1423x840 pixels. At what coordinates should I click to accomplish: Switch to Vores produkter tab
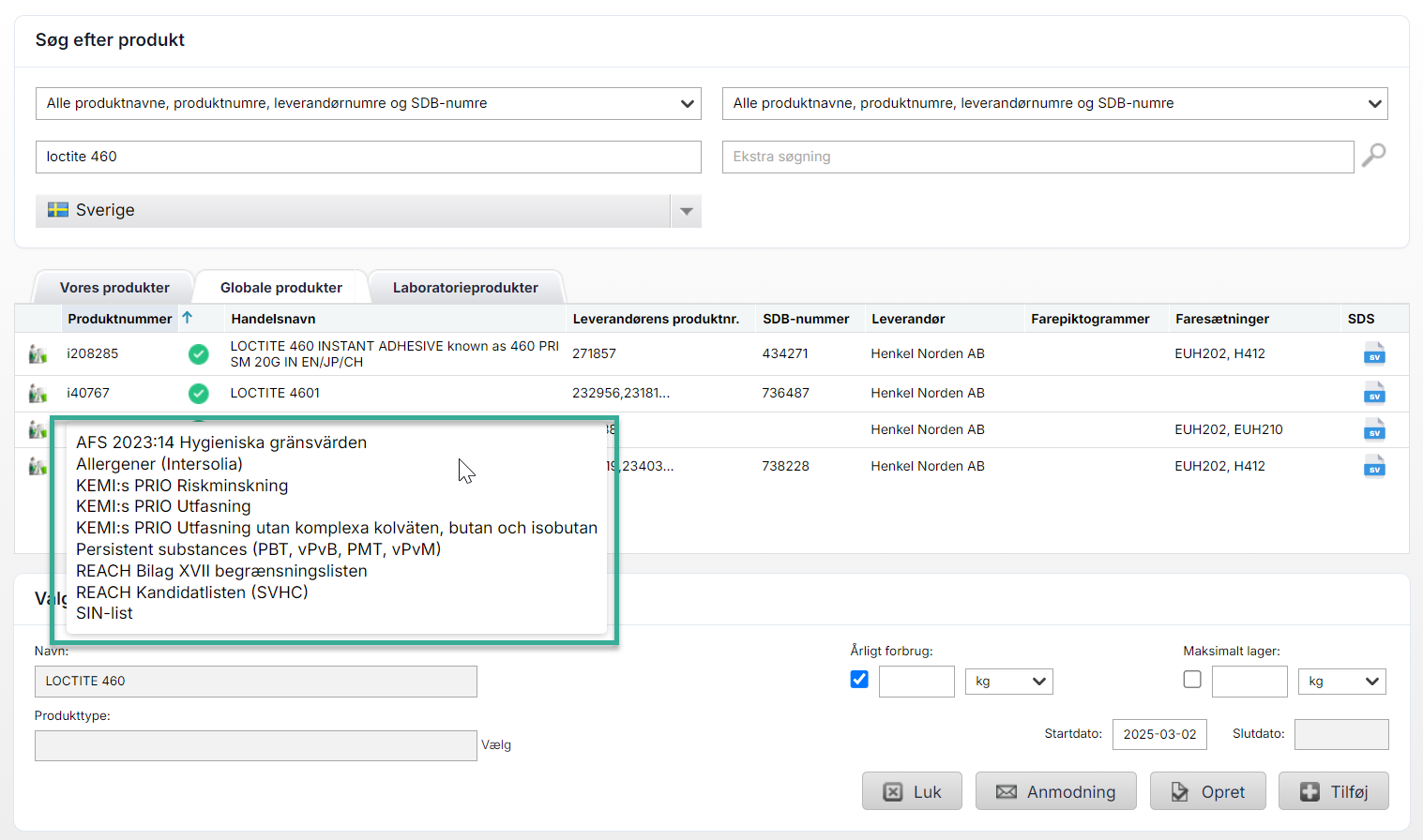coord(114,288)
